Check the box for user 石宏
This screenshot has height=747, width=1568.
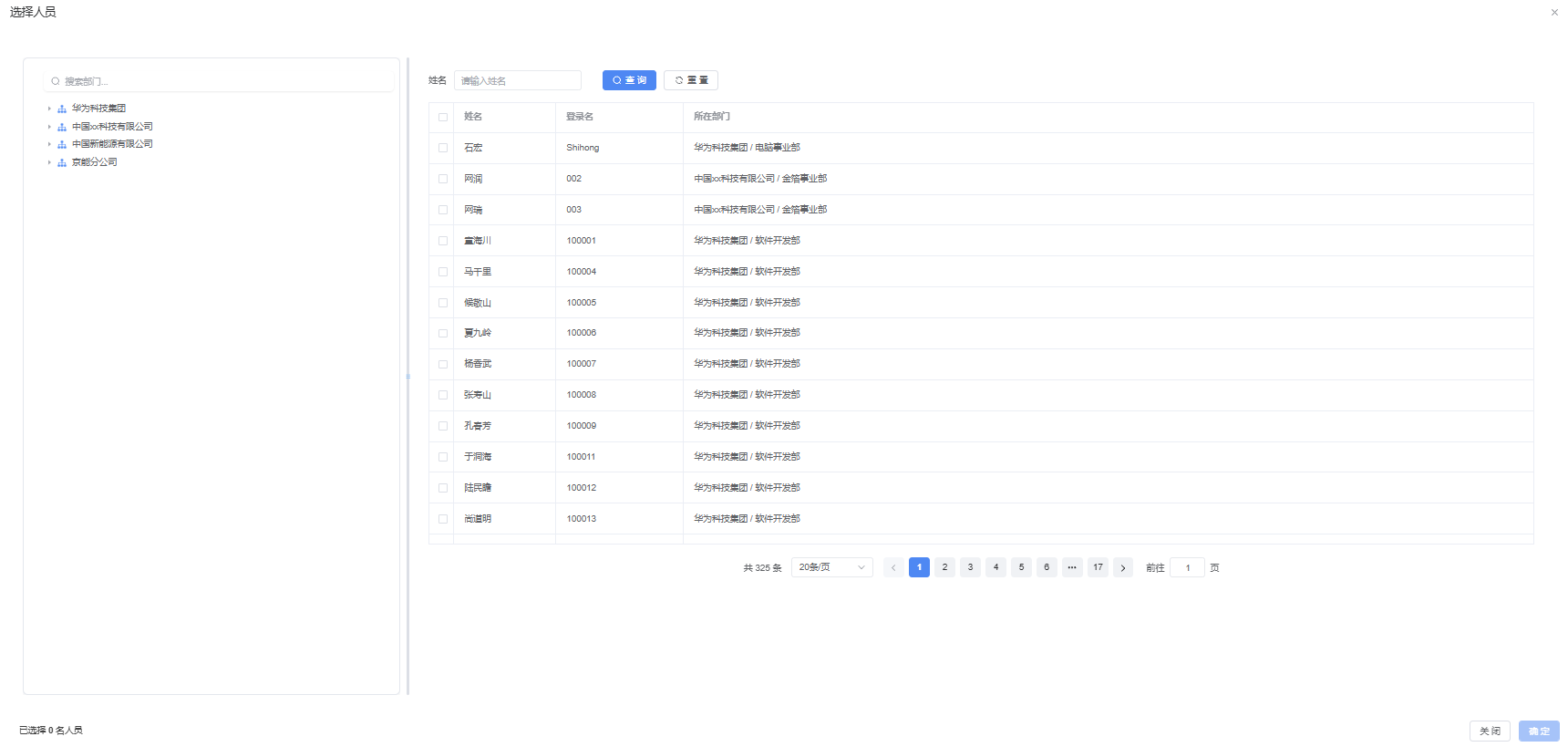click(x=443, y=148)
